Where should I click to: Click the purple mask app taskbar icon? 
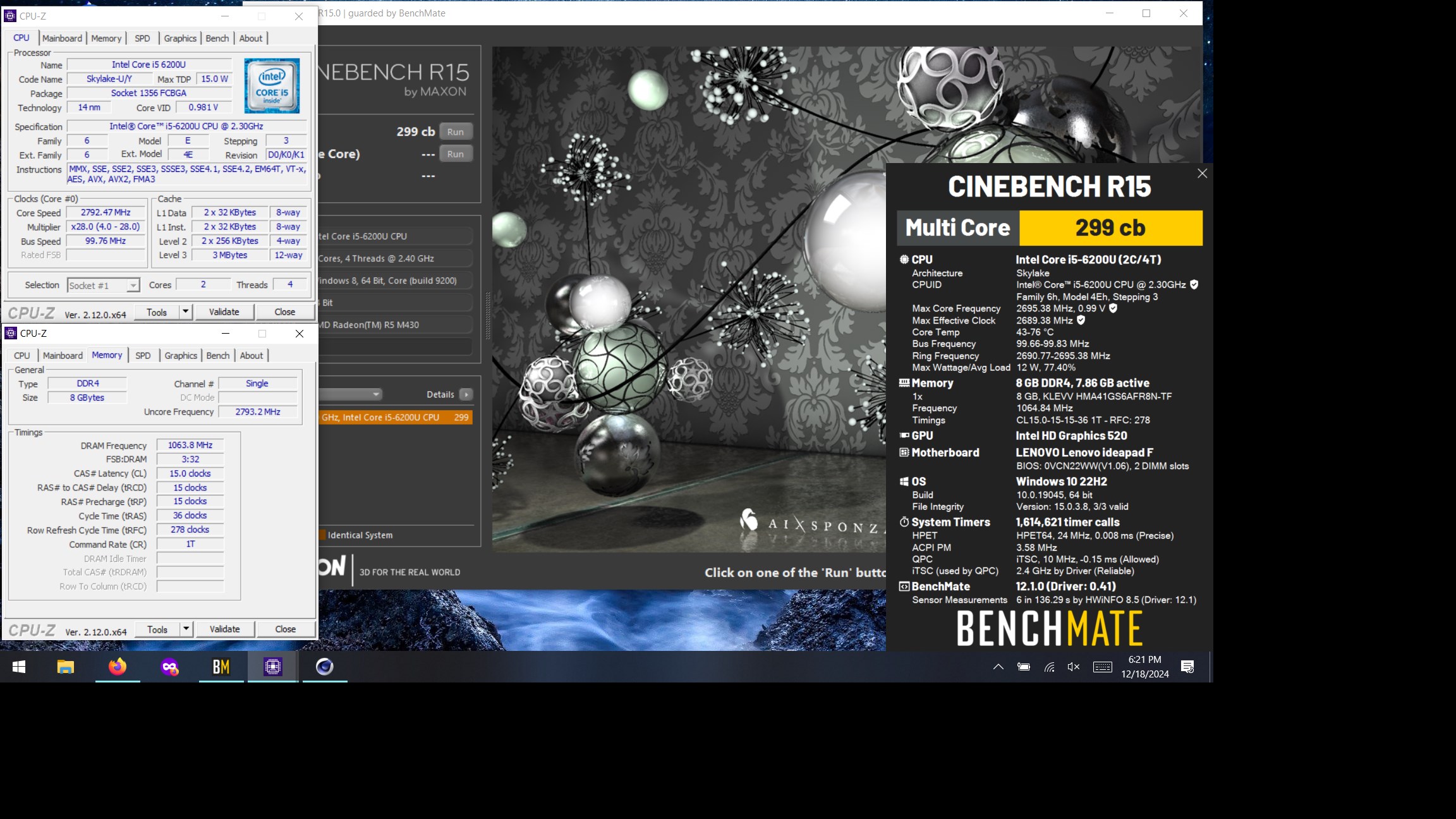point(169,667)
